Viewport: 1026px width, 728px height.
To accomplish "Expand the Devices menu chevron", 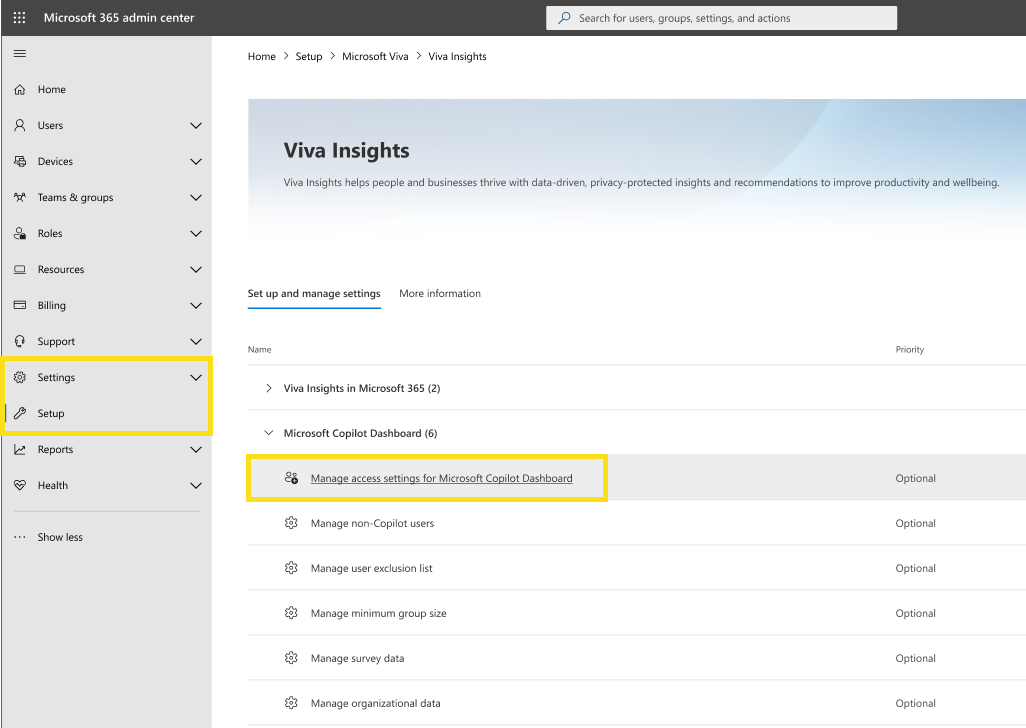I will click(x=196, y=162).
